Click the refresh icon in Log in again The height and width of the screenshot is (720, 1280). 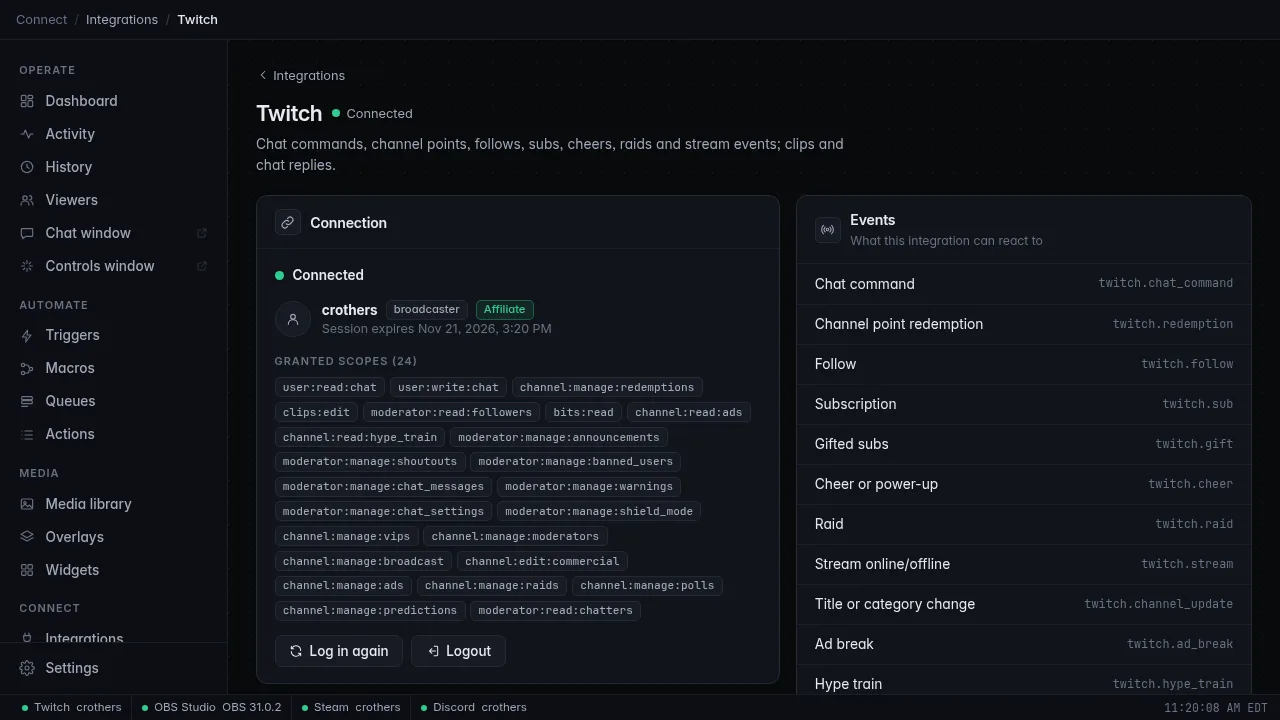click(296, 651)
